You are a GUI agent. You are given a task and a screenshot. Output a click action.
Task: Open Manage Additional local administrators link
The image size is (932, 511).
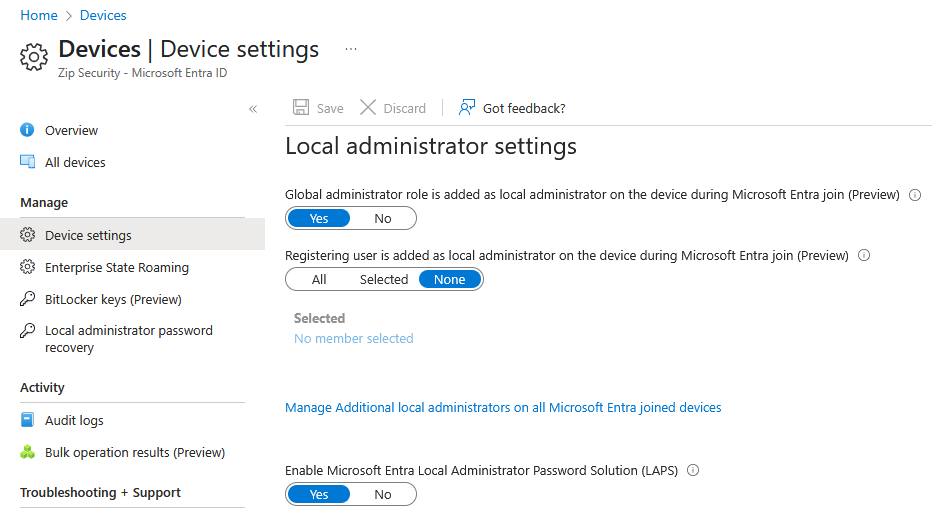click(503, 408)
